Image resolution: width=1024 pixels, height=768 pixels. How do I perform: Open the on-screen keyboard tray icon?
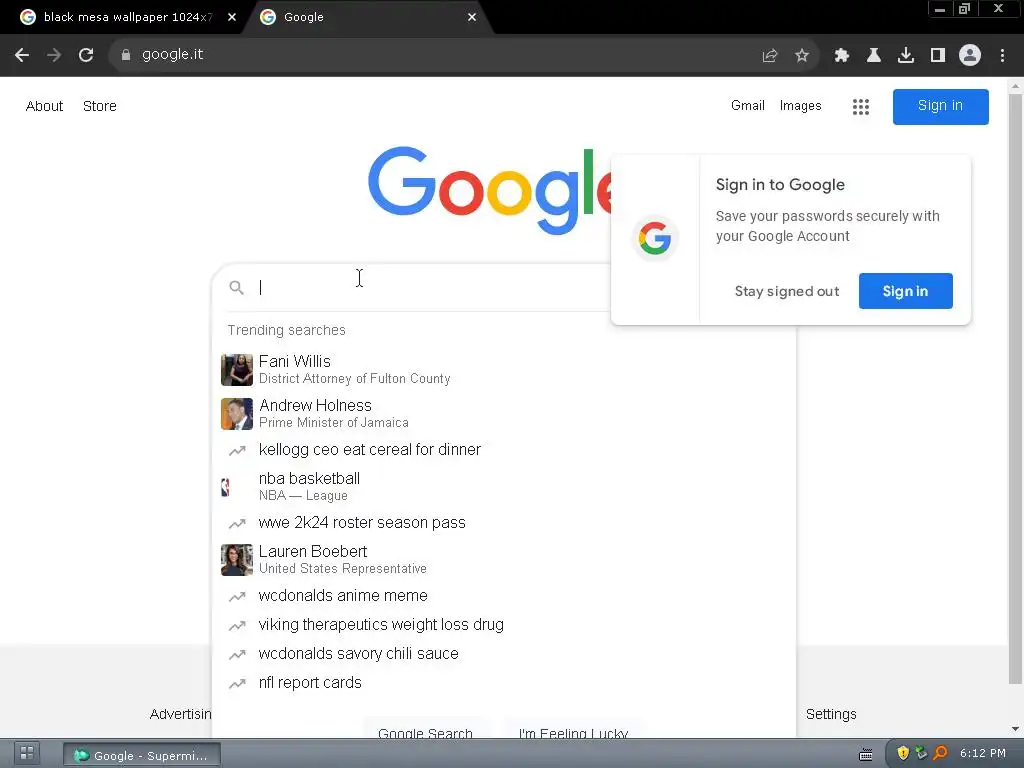866,754
